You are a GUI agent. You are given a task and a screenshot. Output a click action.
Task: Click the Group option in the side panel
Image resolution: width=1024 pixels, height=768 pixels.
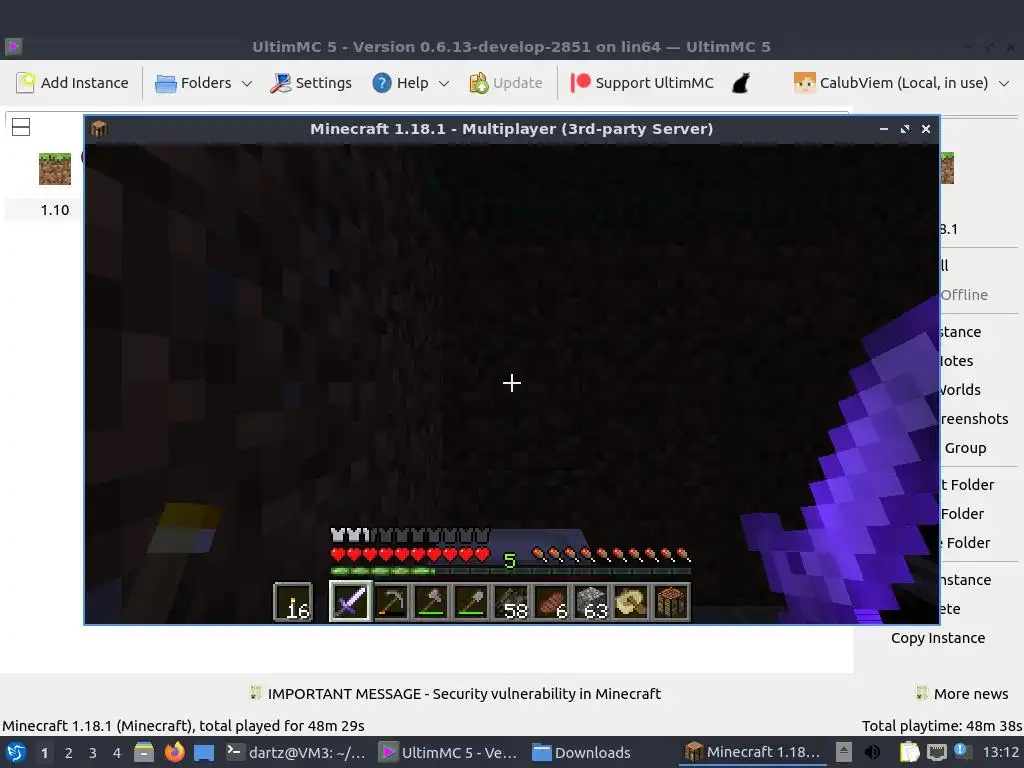tap(965, 448)
